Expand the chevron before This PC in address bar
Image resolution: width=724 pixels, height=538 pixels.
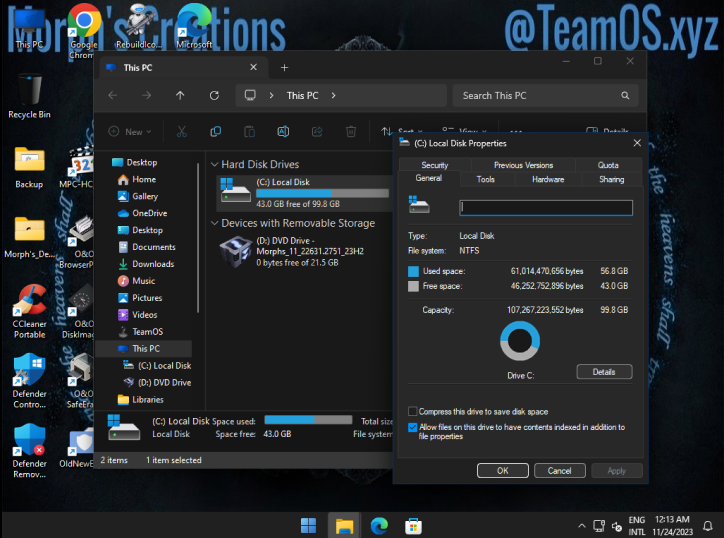click(x=272, y=96)
